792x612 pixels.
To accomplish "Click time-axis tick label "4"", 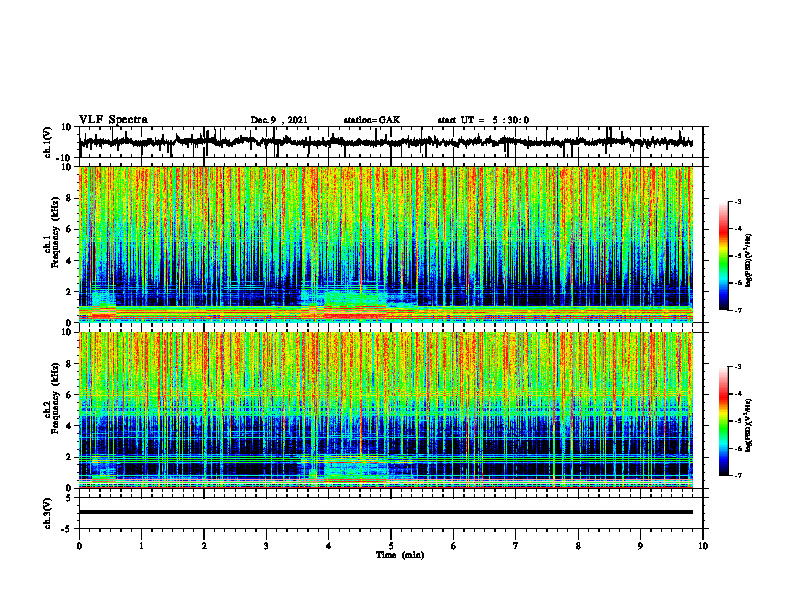I will coord(329,546).
